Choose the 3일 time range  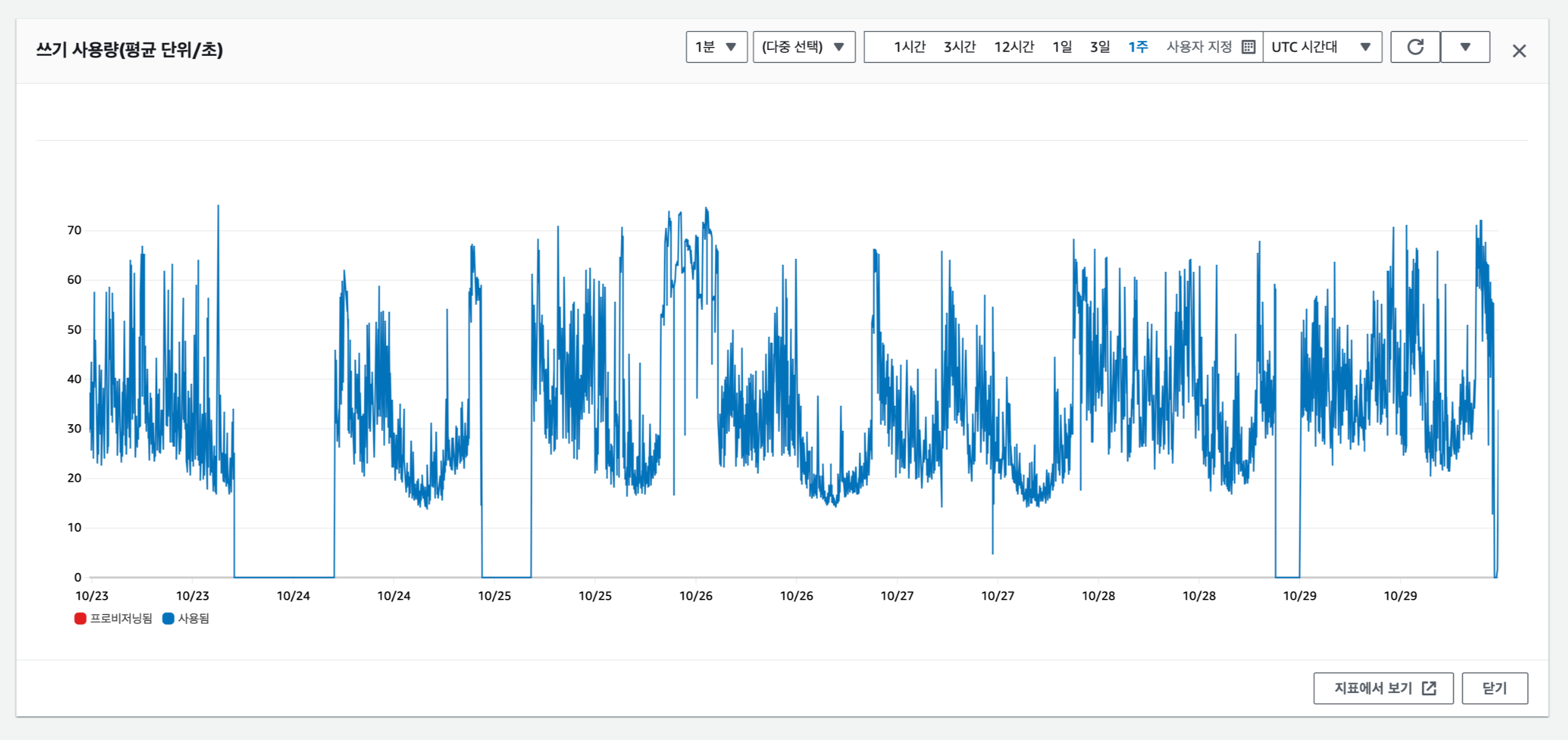[x=1099, y=47]
